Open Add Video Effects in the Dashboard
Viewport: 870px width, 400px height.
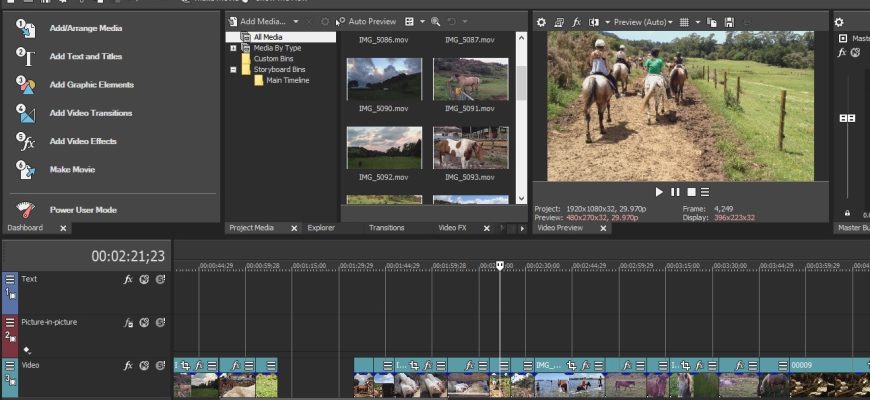(83, 141)
